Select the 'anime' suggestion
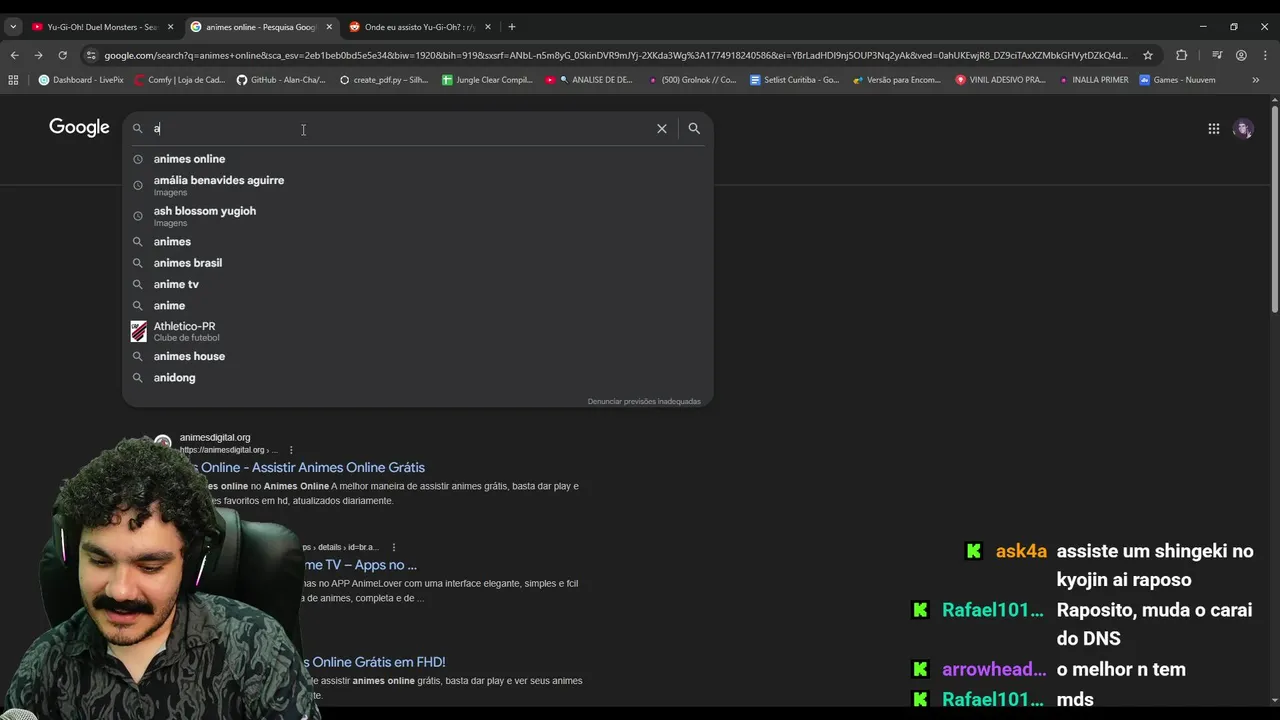Viewport: 1280px width, 720px height. coord(417,306)
